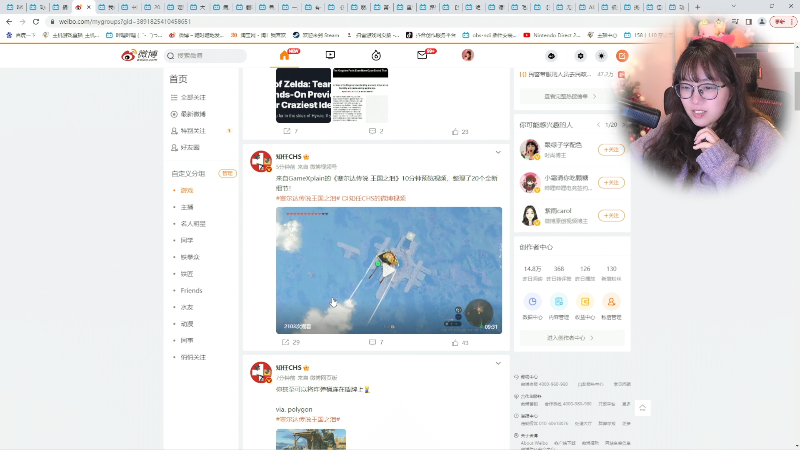800x450 pixels.
Task: Like the Zelda preview post with 23 likes
Action: pos(460,131)
